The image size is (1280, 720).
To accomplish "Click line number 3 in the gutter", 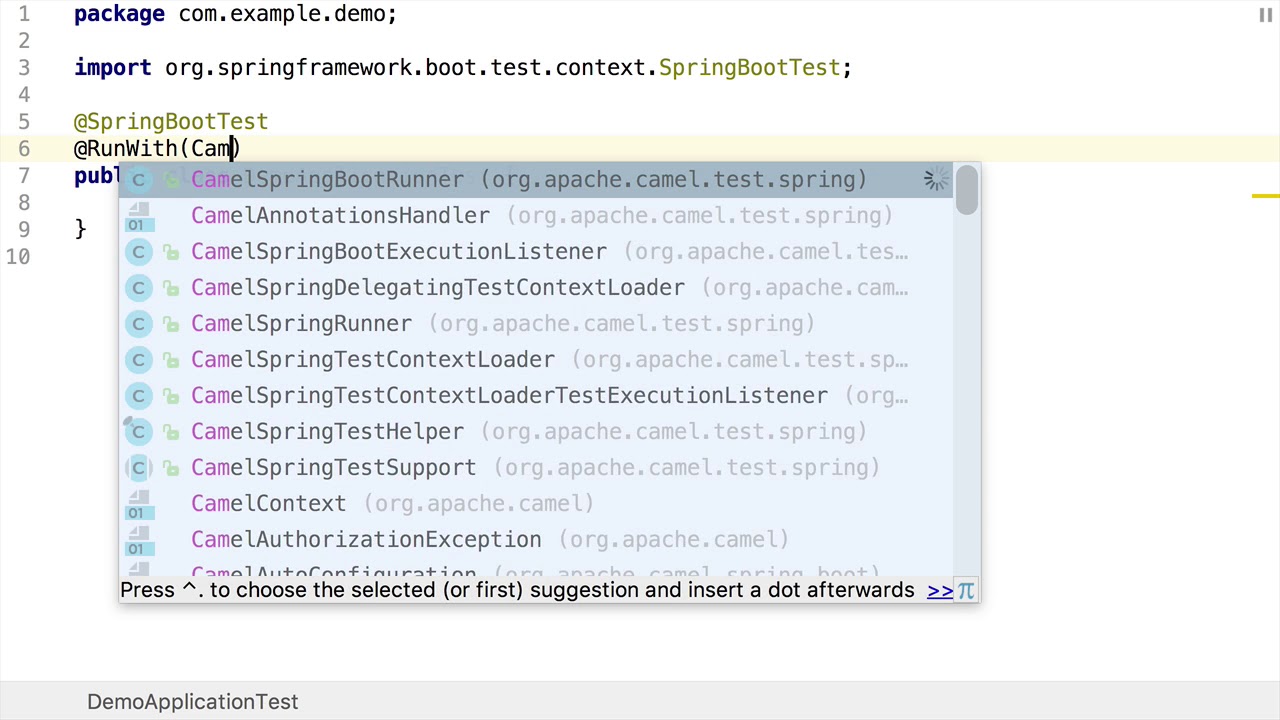I will click(x=24, y=68).
